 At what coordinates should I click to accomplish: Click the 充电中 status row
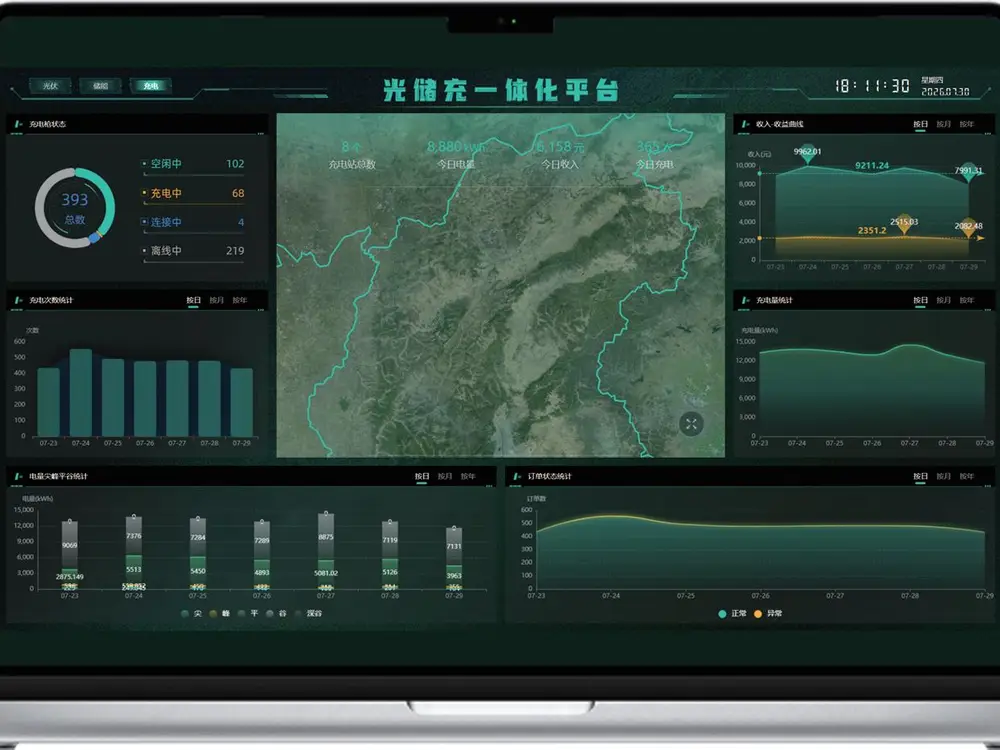click(x=193, y=194)
